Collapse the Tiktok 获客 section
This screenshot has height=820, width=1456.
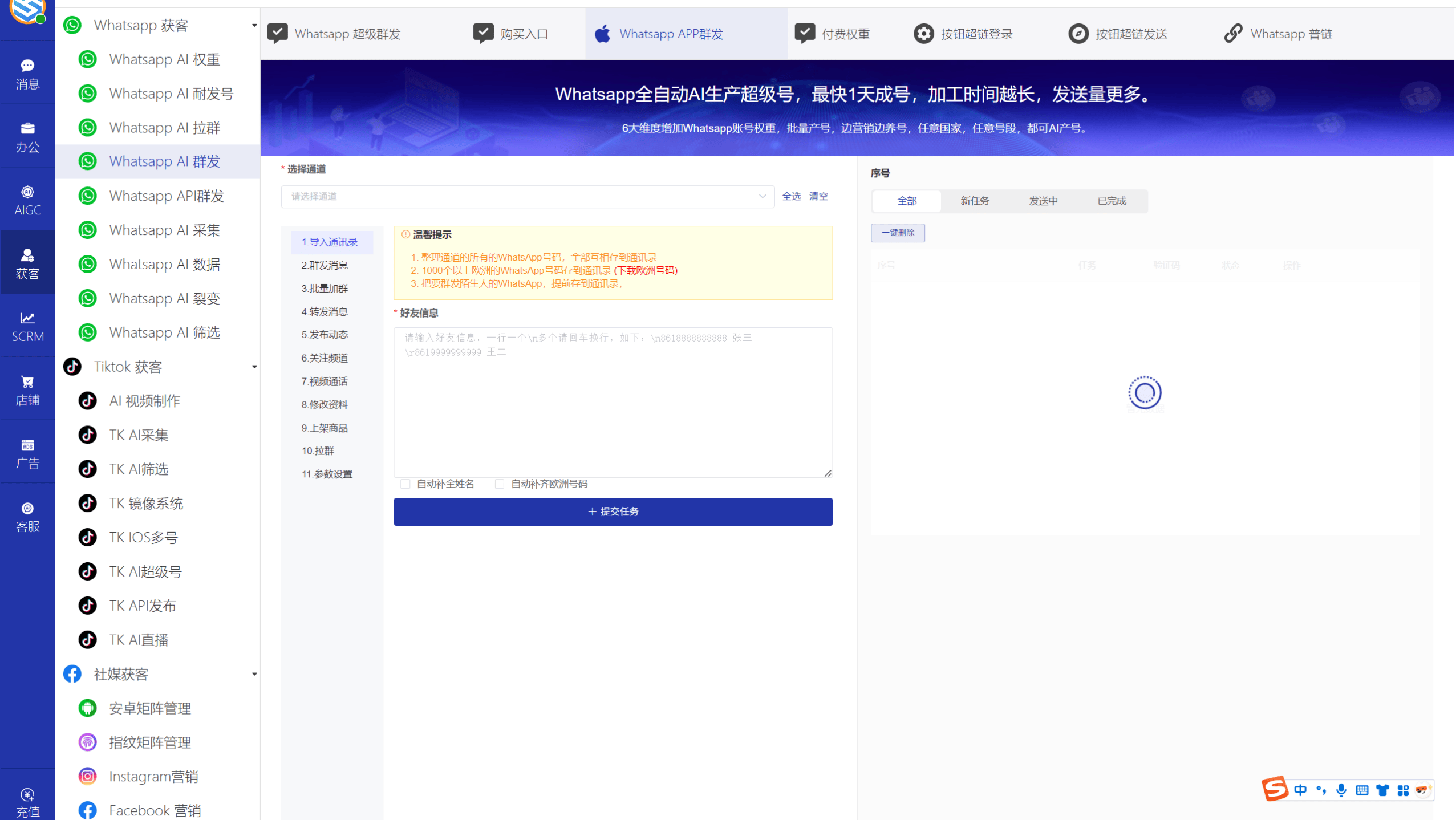tap(254, 367)
